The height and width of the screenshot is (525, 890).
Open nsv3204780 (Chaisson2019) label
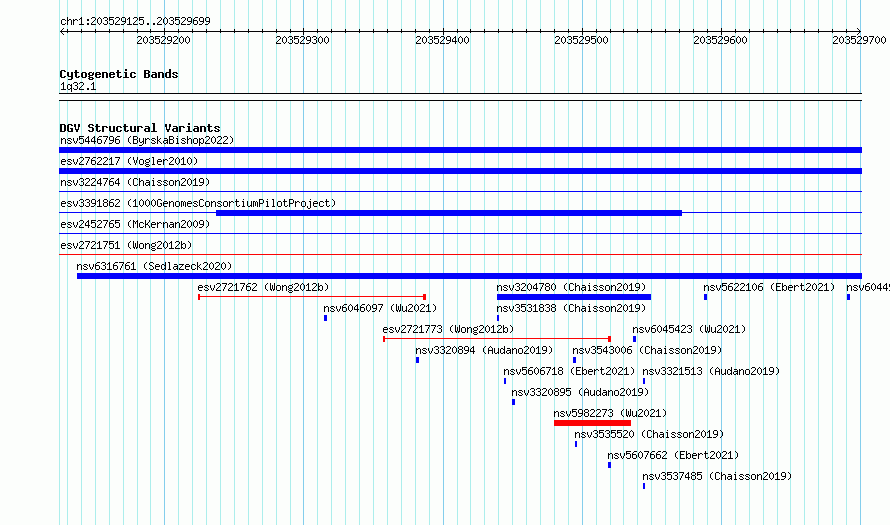coord(572,287)
